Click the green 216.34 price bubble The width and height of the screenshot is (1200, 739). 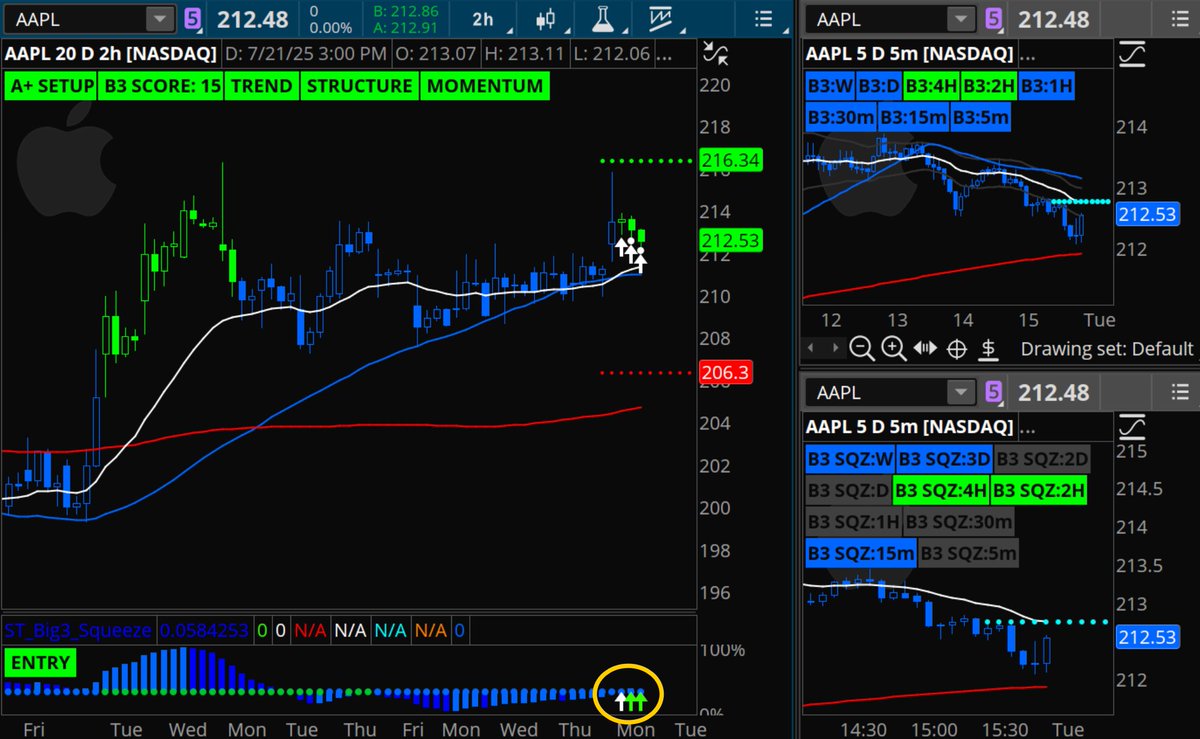tap(731, 160)
